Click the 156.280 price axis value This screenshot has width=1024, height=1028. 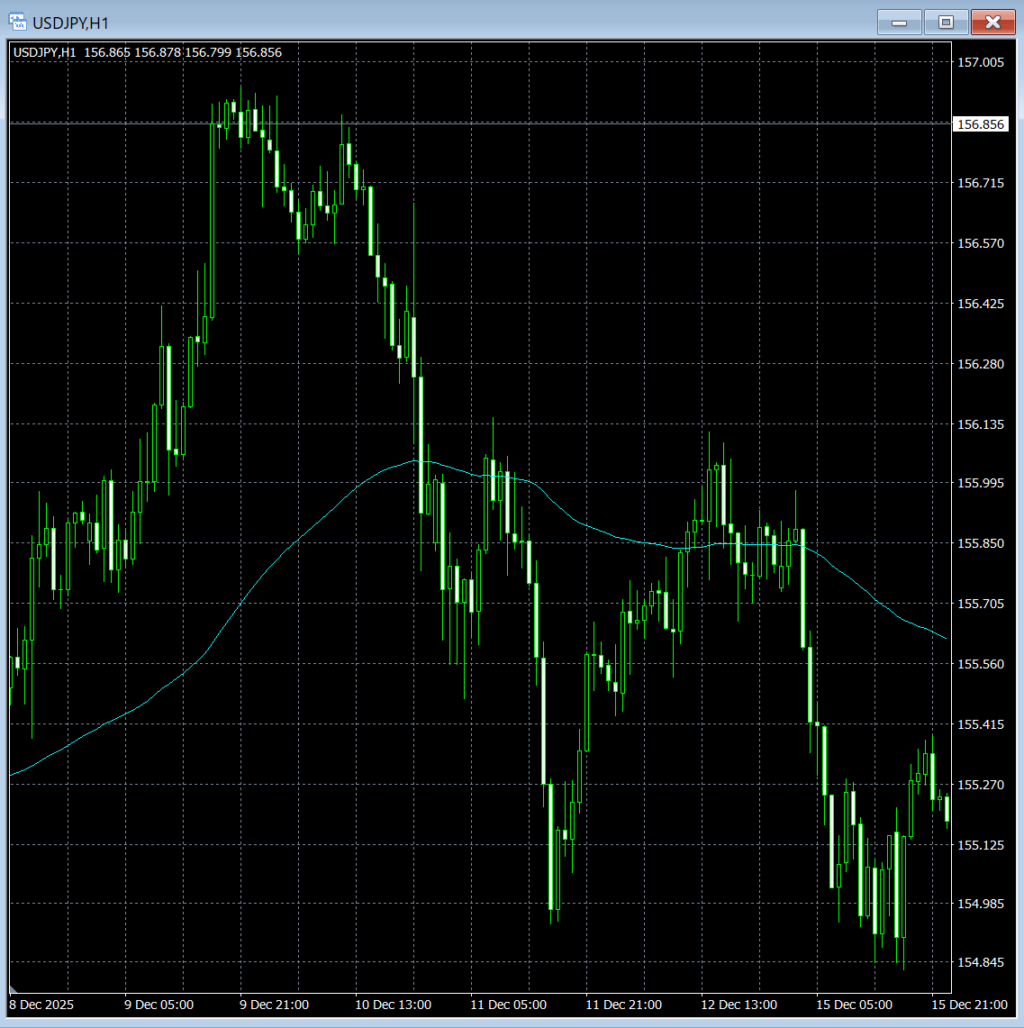coord(980,364)
